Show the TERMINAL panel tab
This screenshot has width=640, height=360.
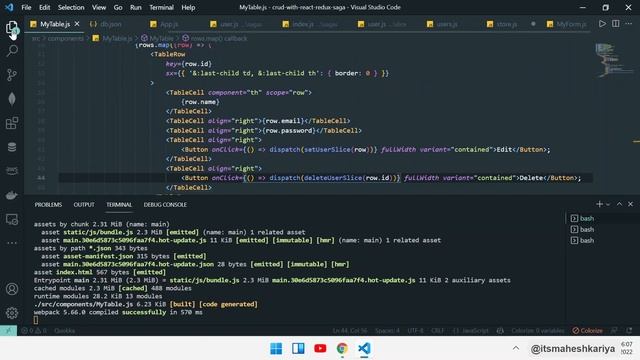pyautogui.click(x=119, y=204)
